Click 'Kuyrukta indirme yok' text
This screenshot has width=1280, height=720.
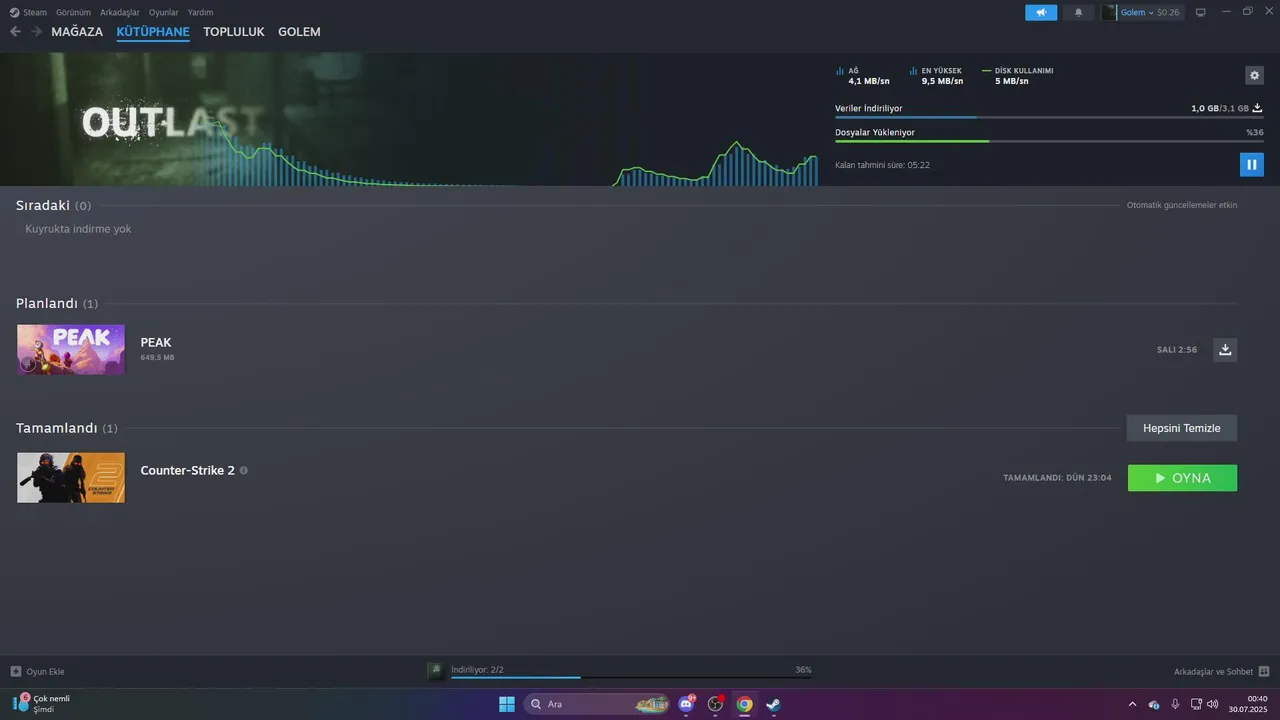(78, 229)
